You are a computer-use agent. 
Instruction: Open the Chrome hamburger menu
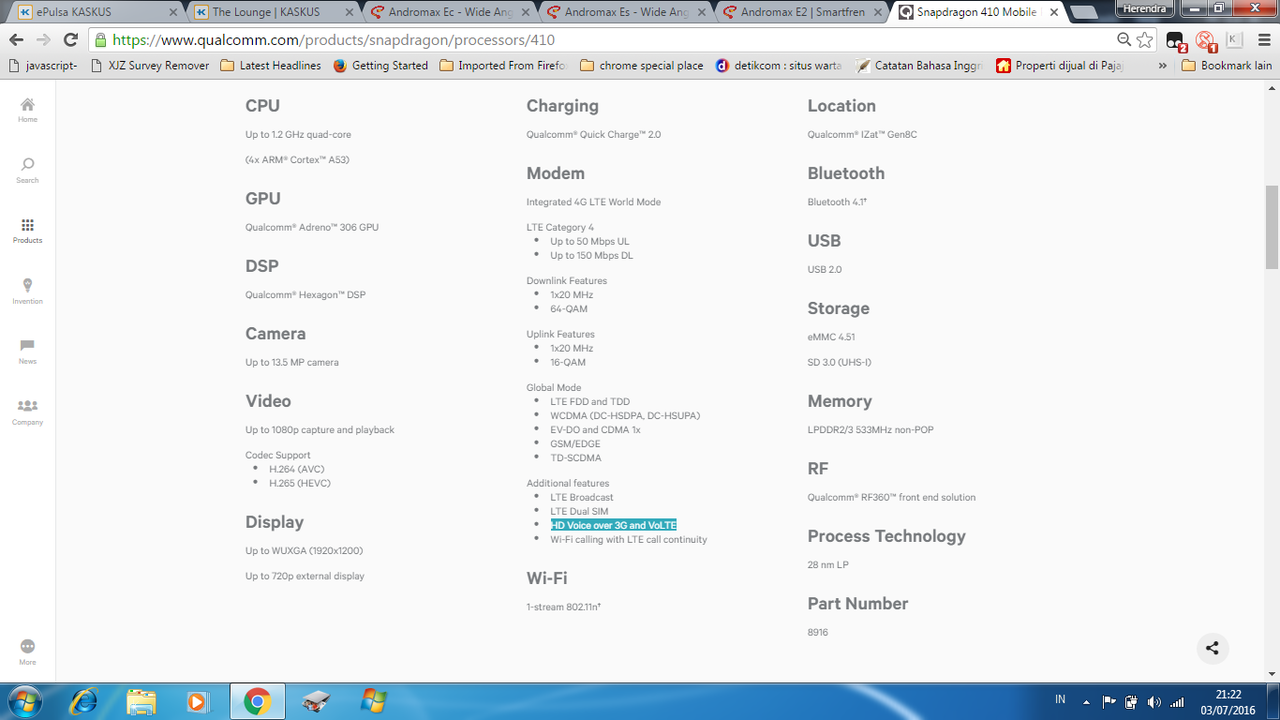pyautogui.click(x=1262, y=40)
